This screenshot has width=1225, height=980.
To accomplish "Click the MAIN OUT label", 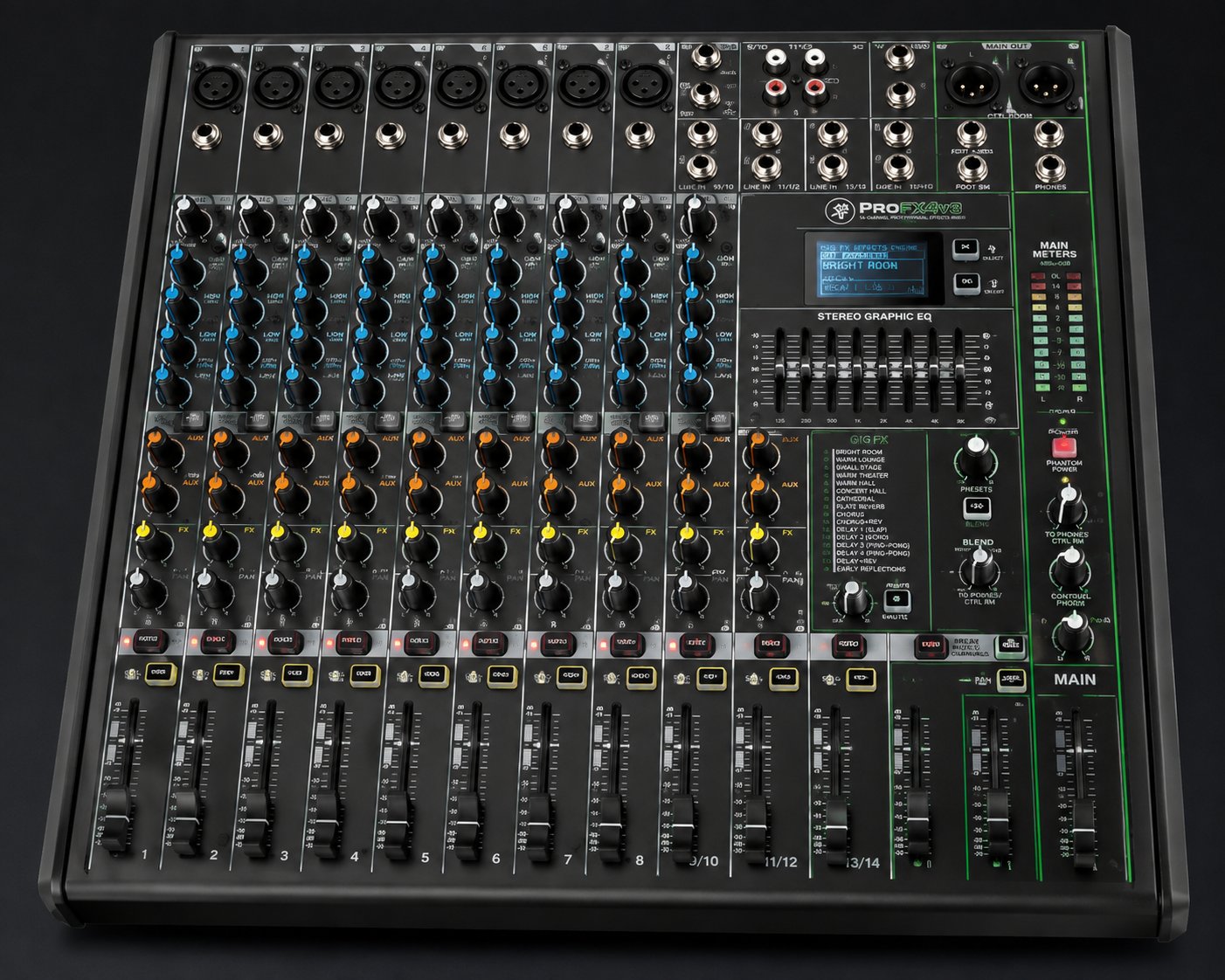I will click(1007, 46).
